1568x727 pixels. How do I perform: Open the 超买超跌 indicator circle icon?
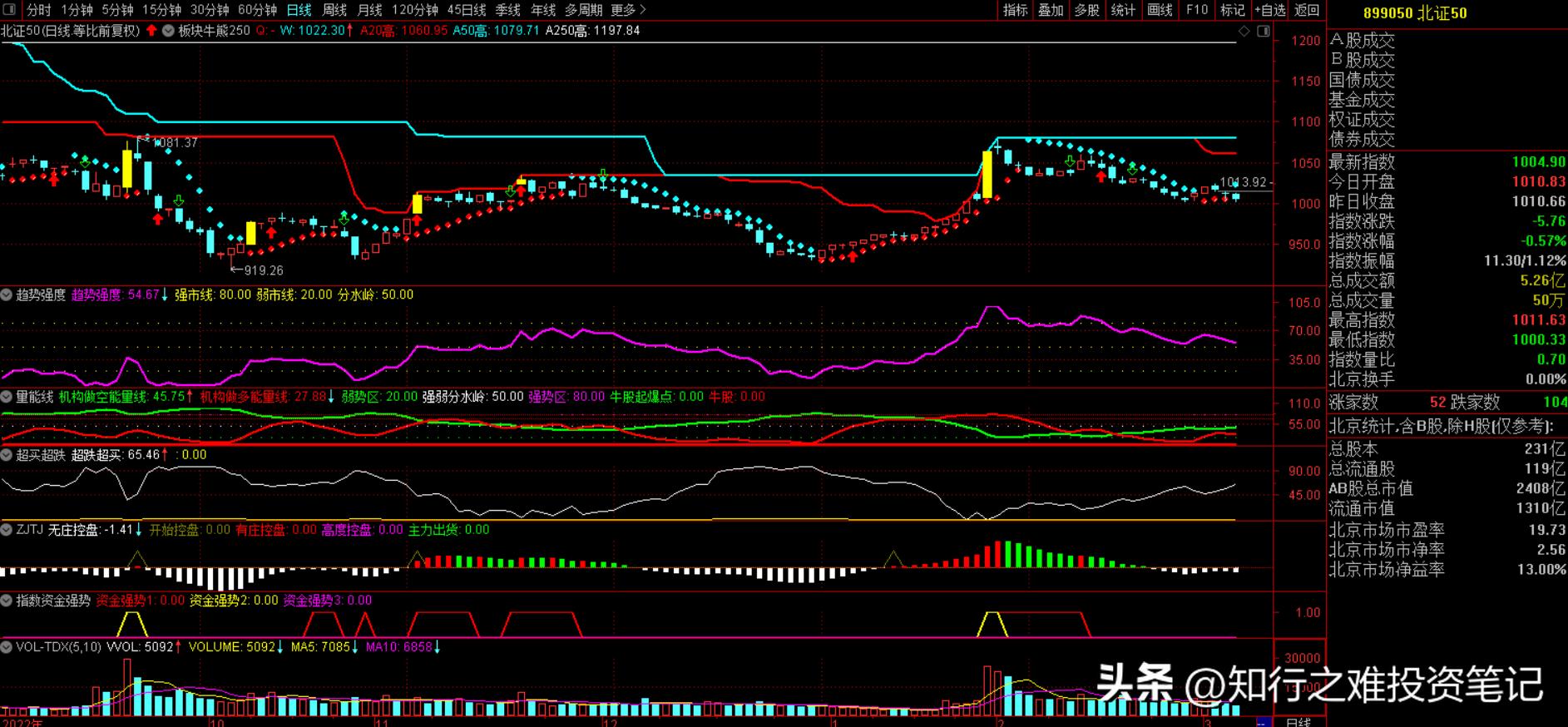coord(7,455)
